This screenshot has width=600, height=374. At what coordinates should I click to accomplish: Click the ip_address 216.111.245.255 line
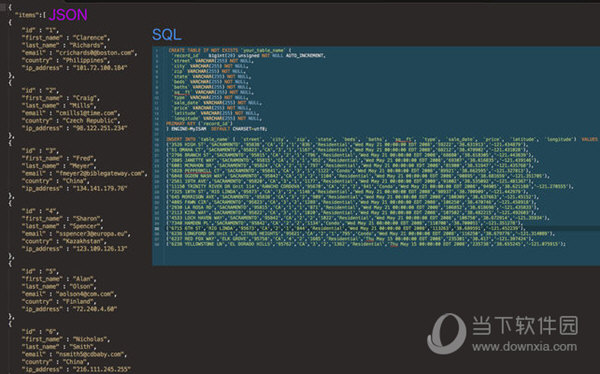76,369
